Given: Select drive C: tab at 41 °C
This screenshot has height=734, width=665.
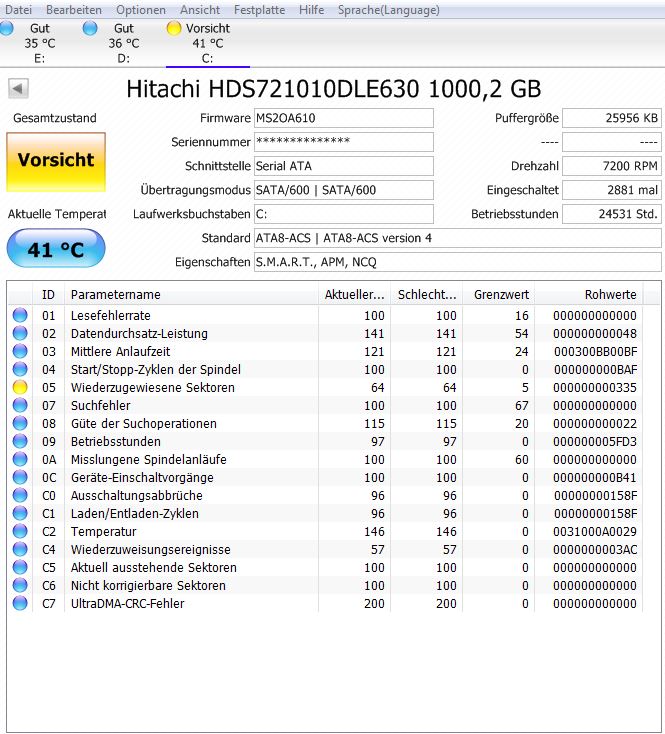Looking at the screenshot, I should click(x=208, y=43).
